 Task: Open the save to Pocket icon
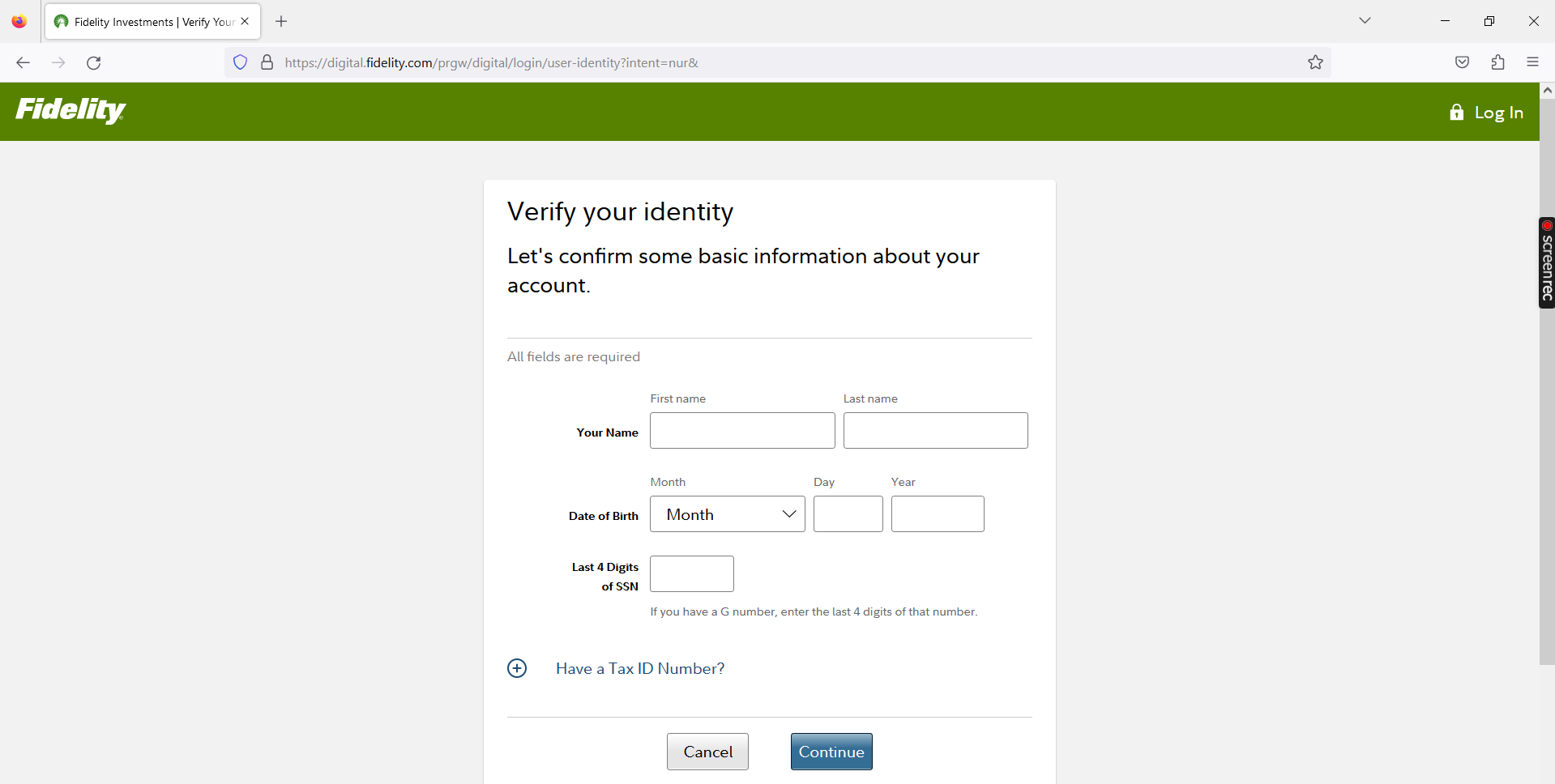click(x=1462, y=62)
